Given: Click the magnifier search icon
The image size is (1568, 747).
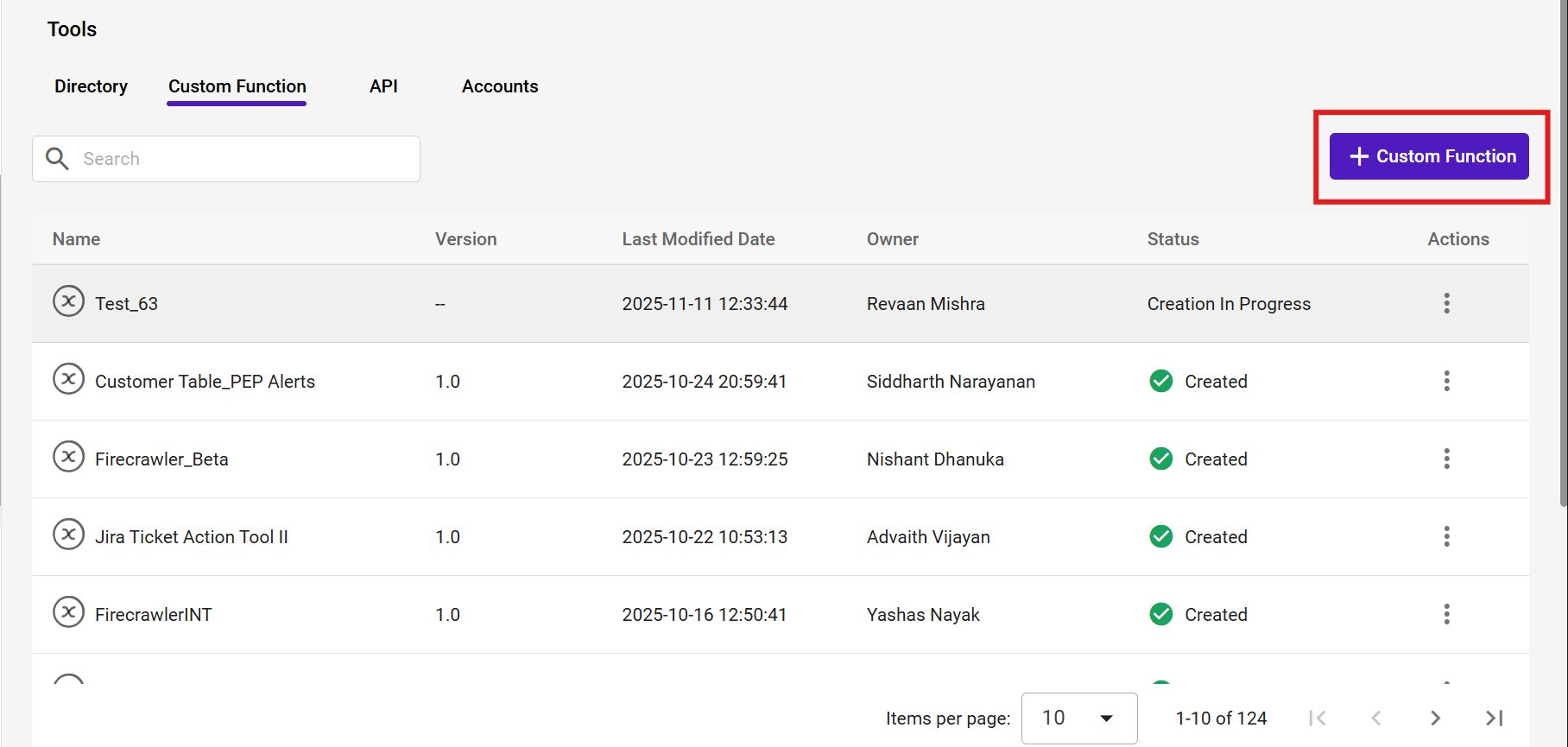Looking at the screenshot, I should click(57, 159).
